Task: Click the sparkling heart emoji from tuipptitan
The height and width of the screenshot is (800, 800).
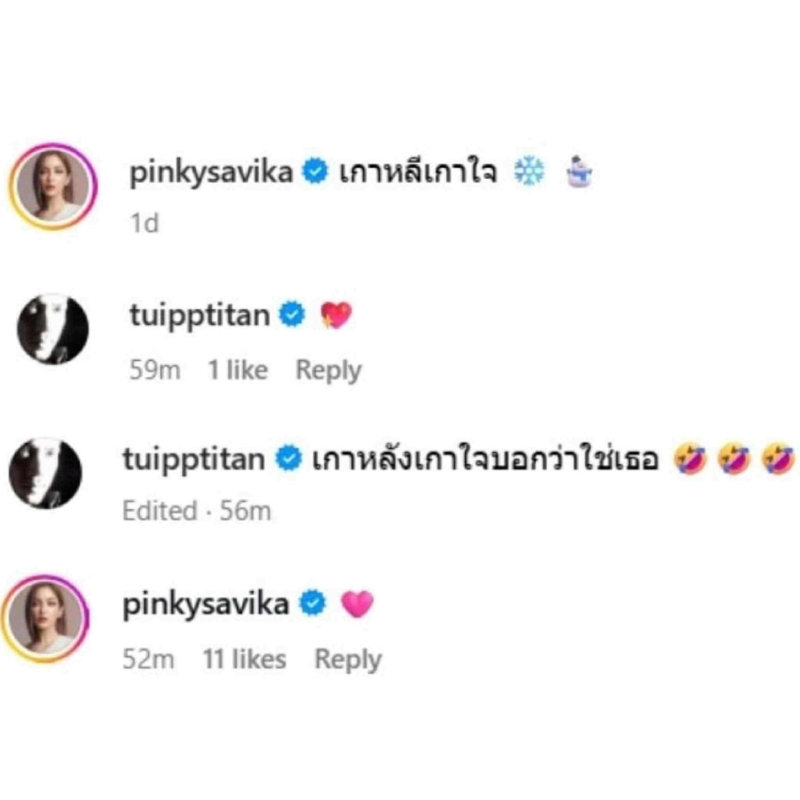Action: point(336,315)
